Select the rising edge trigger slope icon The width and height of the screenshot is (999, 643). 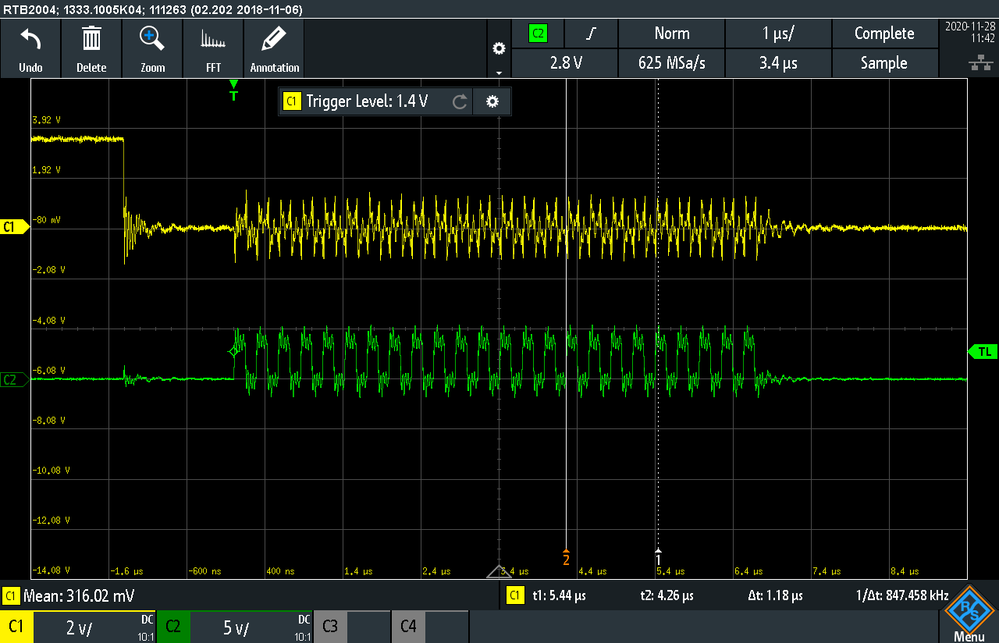pyautogui.click(x=591, y=33)
